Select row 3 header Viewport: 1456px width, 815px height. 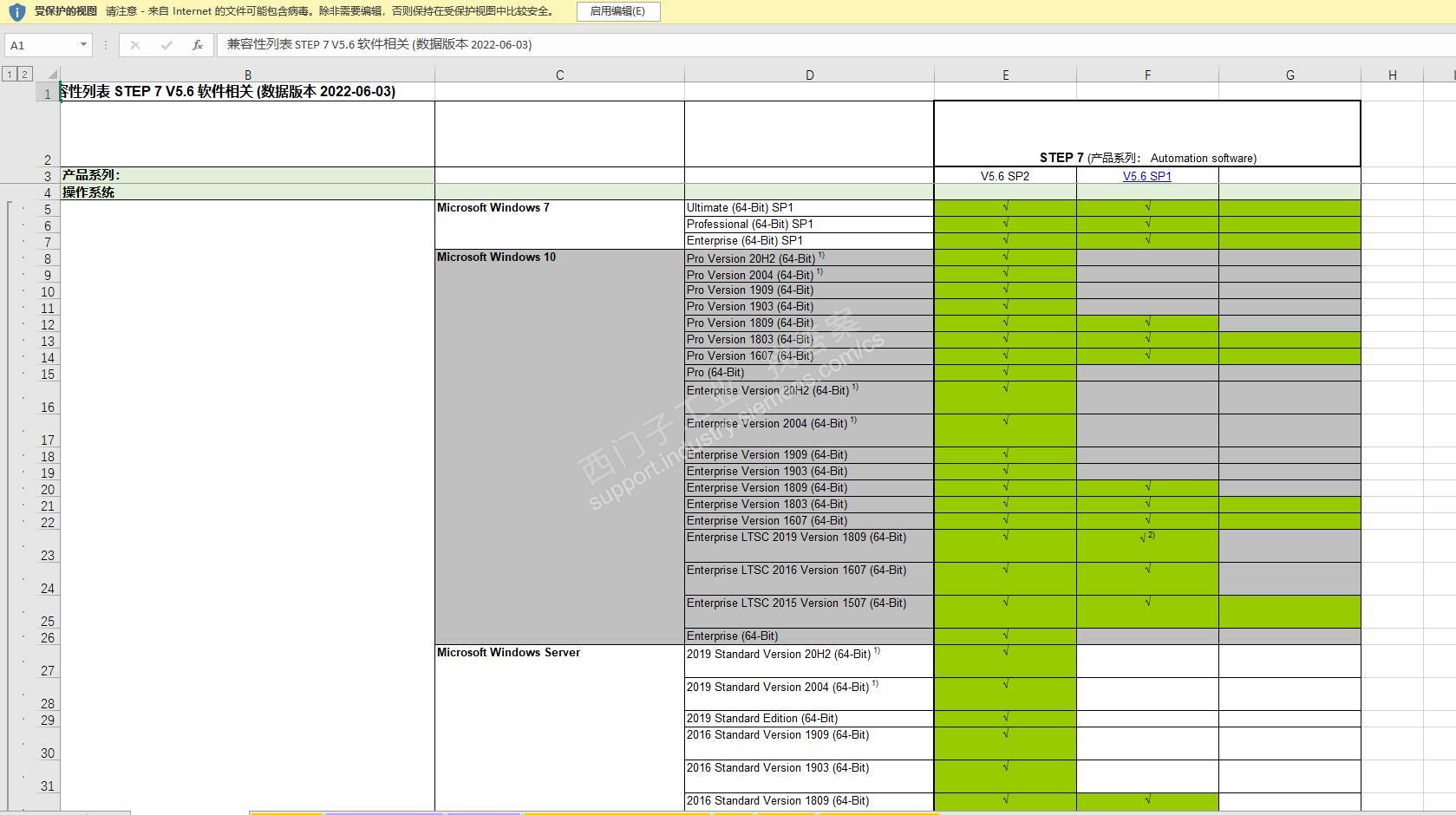(48, 176)
